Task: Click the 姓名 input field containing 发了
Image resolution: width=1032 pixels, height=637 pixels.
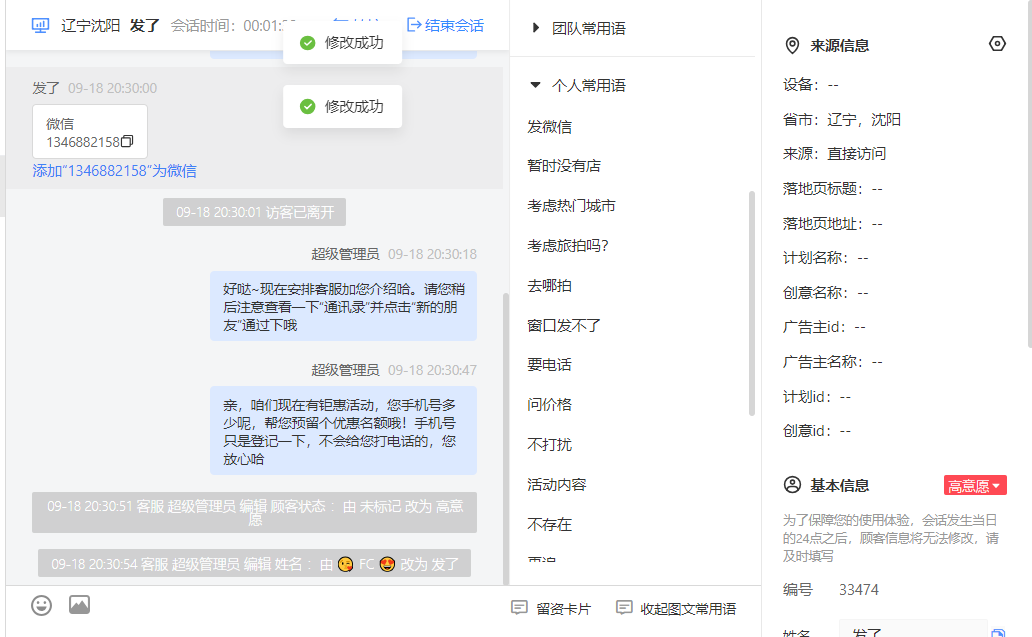Action: pos(913,630)
